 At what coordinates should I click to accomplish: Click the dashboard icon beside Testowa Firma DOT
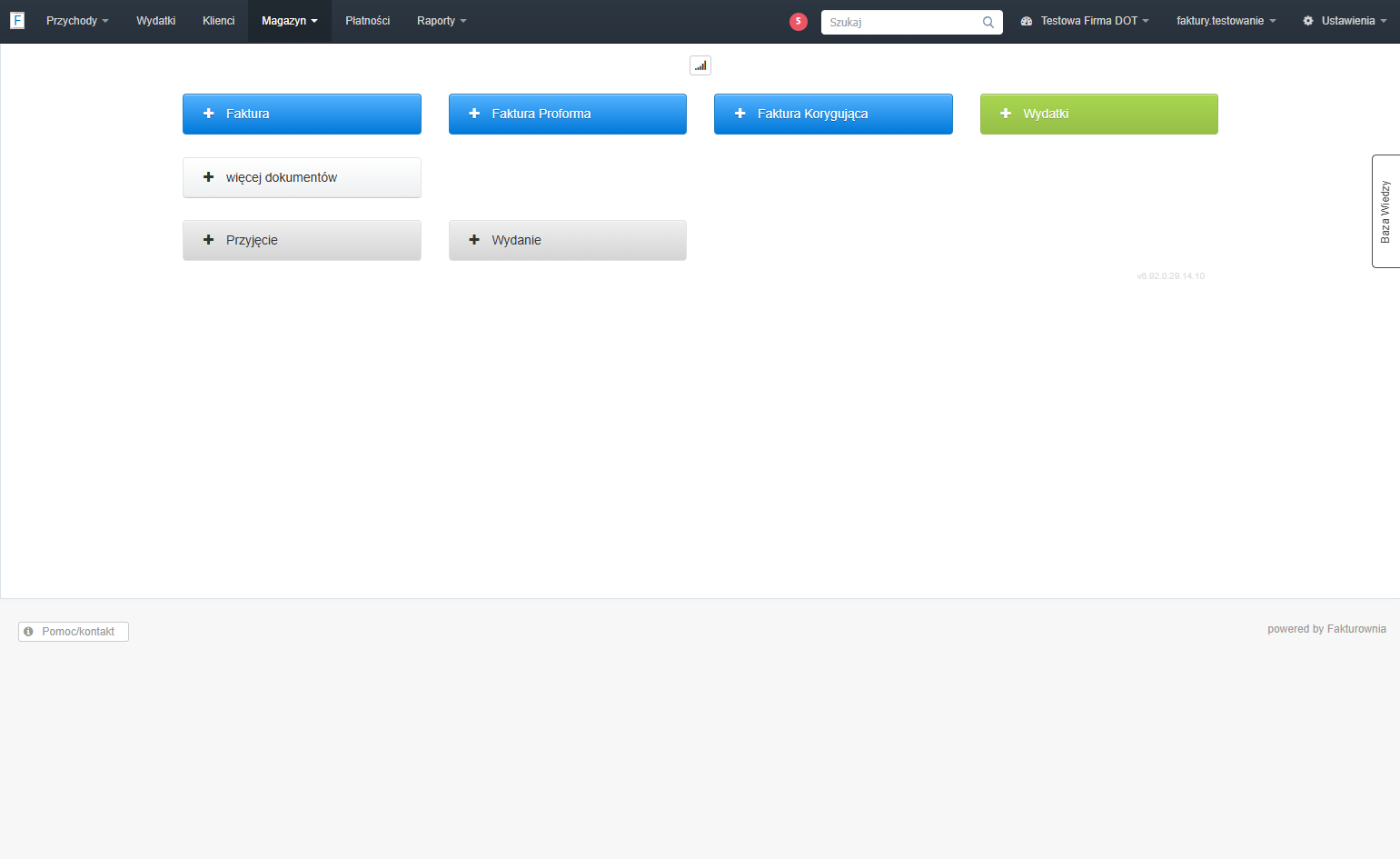click(x=1027, y=21)
